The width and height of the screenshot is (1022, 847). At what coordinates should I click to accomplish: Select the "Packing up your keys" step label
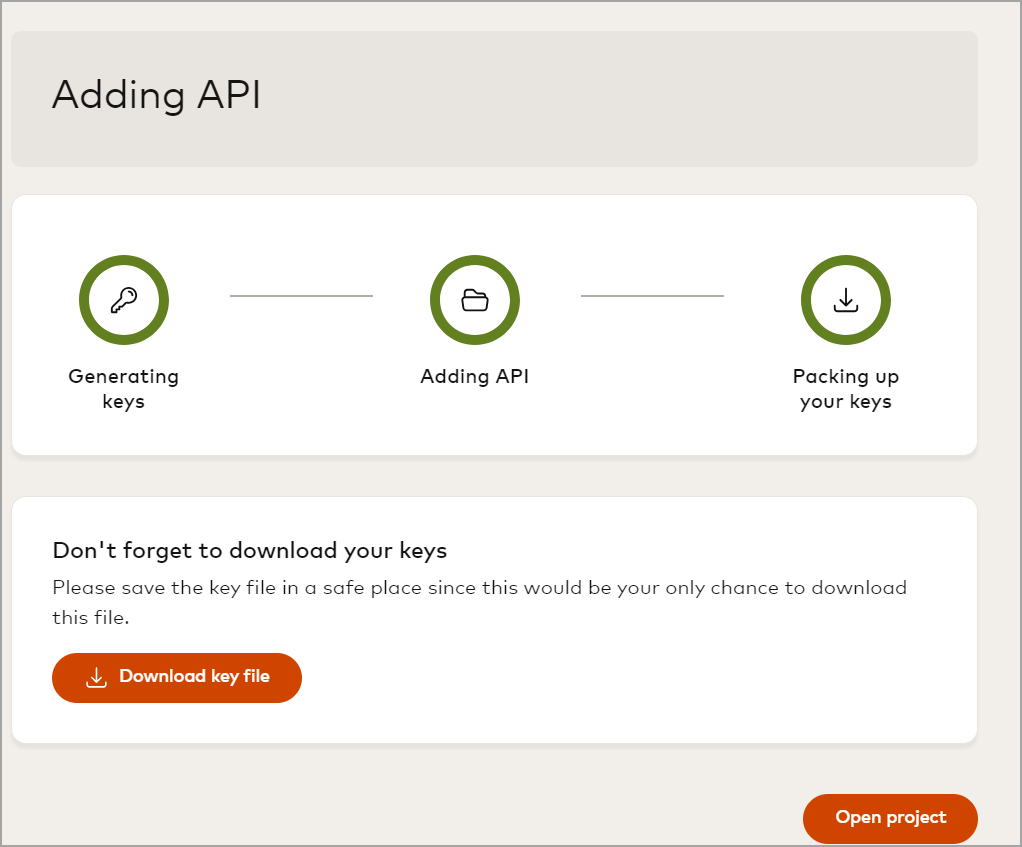tap(845, 389)
